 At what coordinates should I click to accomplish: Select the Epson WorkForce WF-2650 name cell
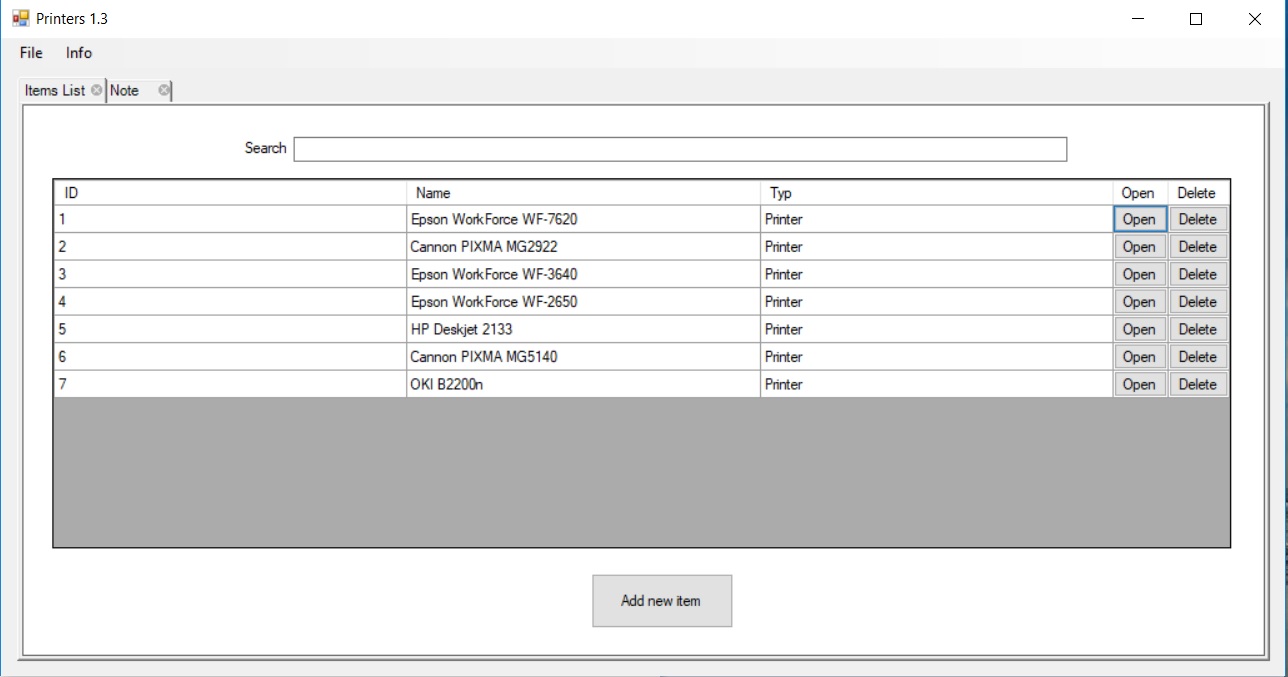click(583, 302)
